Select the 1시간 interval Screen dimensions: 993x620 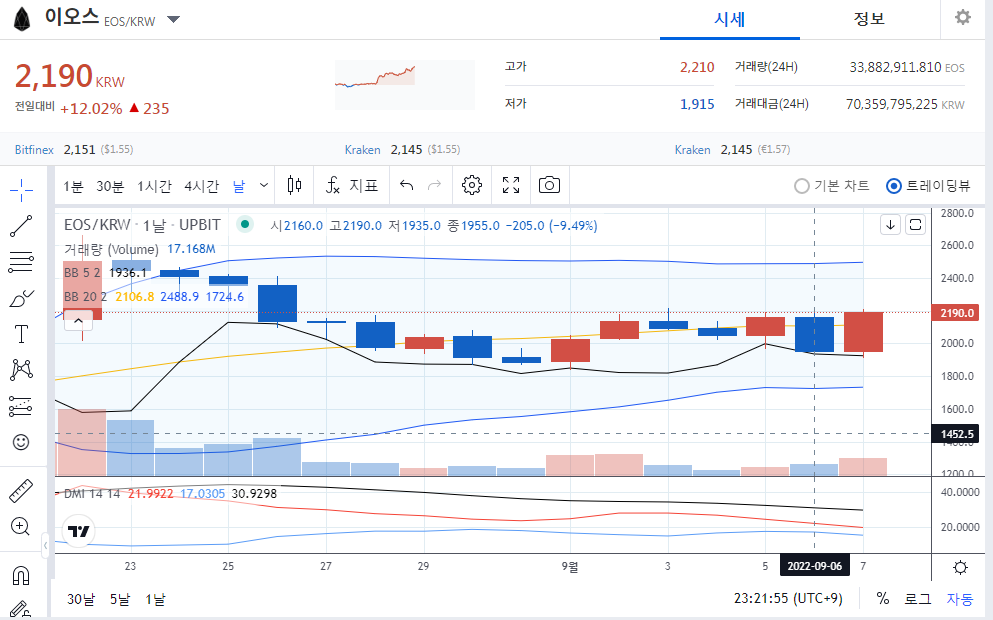pyautogui.click(x=154, y=186)
